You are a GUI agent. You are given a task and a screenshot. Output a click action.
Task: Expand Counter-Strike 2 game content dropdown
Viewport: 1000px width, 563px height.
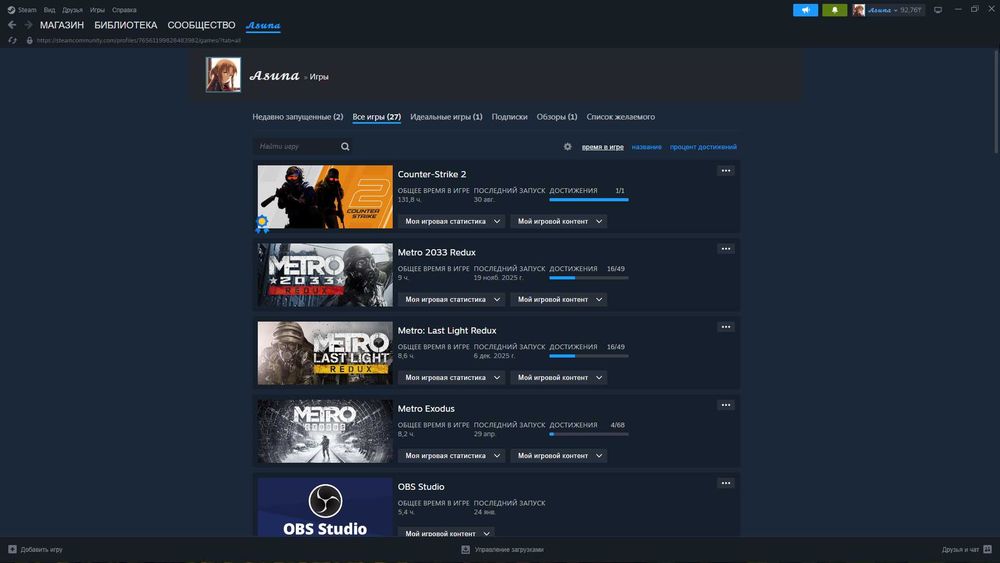pos(559,221)
